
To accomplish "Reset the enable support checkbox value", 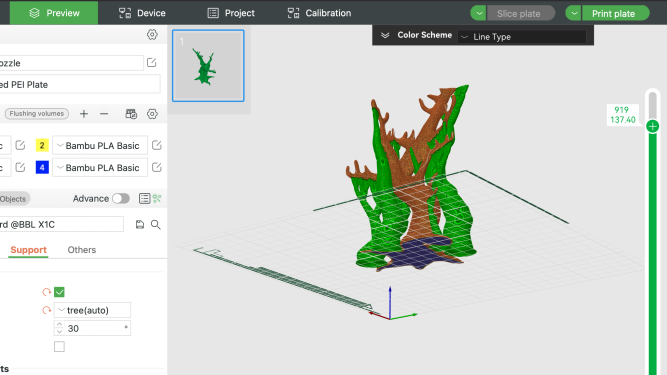I will point(46,292).
